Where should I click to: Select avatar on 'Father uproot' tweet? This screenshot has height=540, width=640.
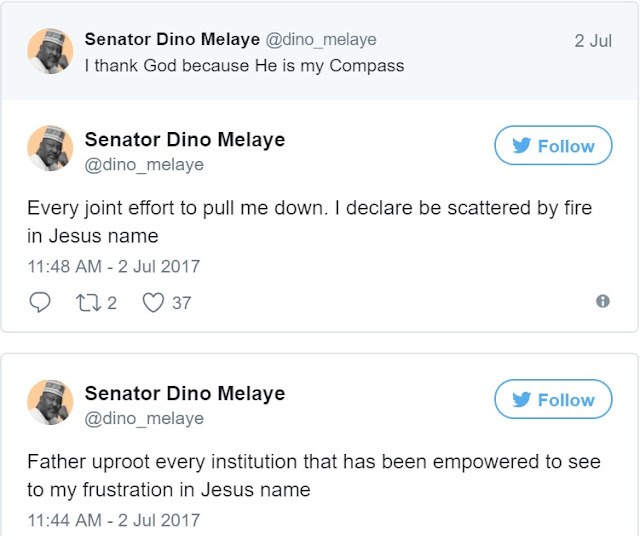(49, 402)
